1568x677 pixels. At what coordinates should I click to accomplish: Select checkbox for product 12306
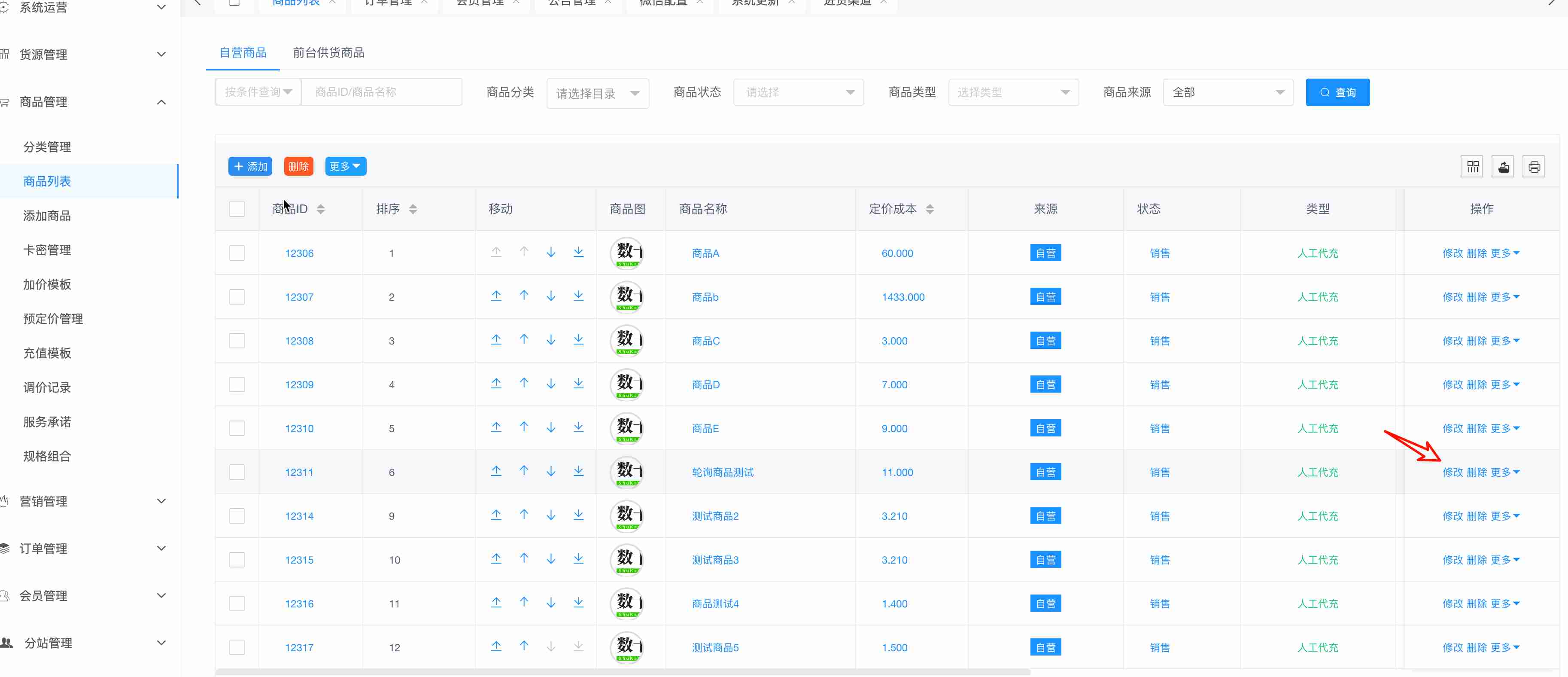click(x=237, y=253)
